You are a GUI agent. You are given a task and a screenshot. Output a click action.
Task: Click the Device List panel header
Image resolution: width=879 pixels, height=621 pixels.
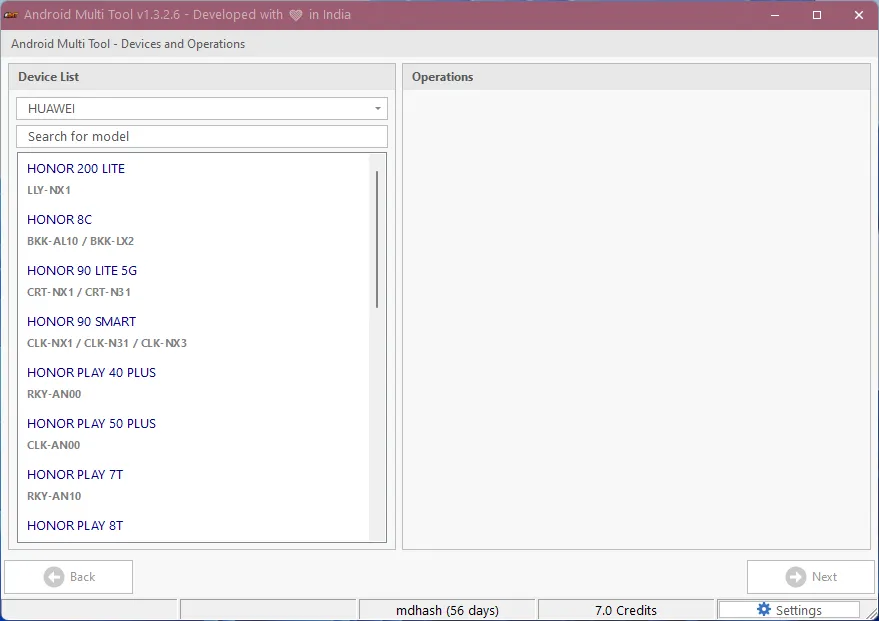[x=202, y=77]
